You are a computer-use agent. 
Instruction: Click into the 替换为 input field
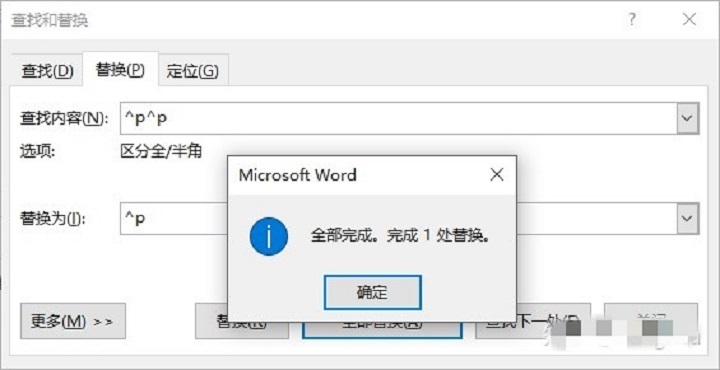click(174, 219)
